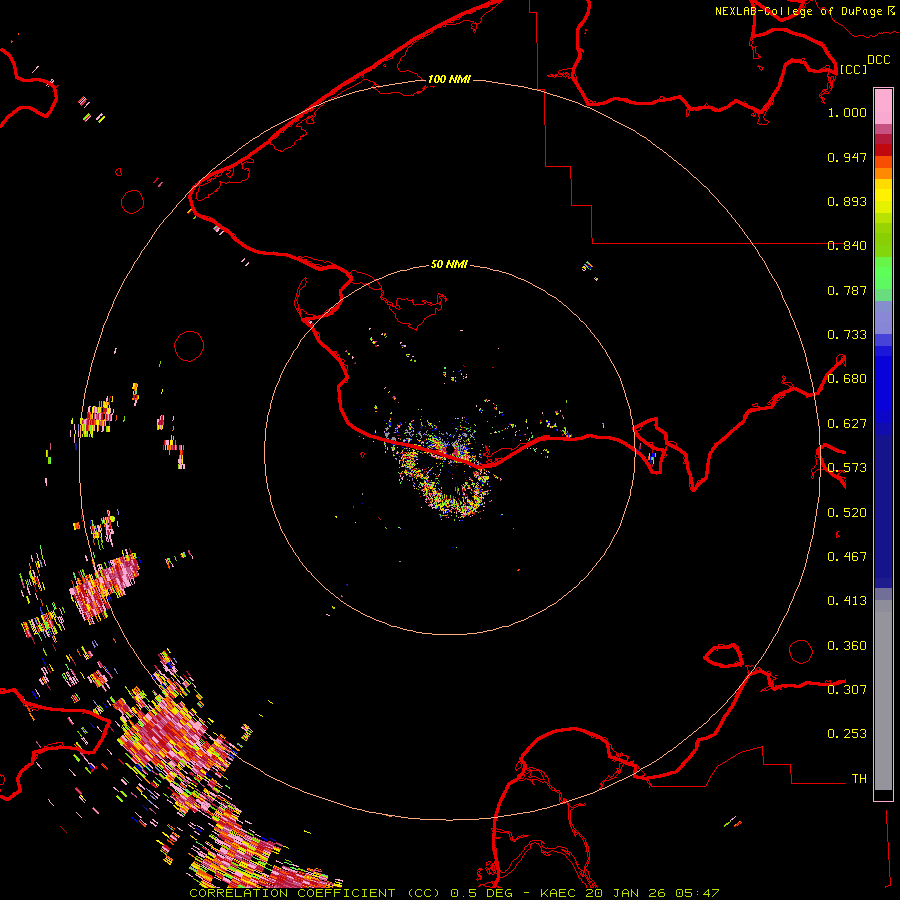Click the 0.573 color scale value

tap(847, 468)
